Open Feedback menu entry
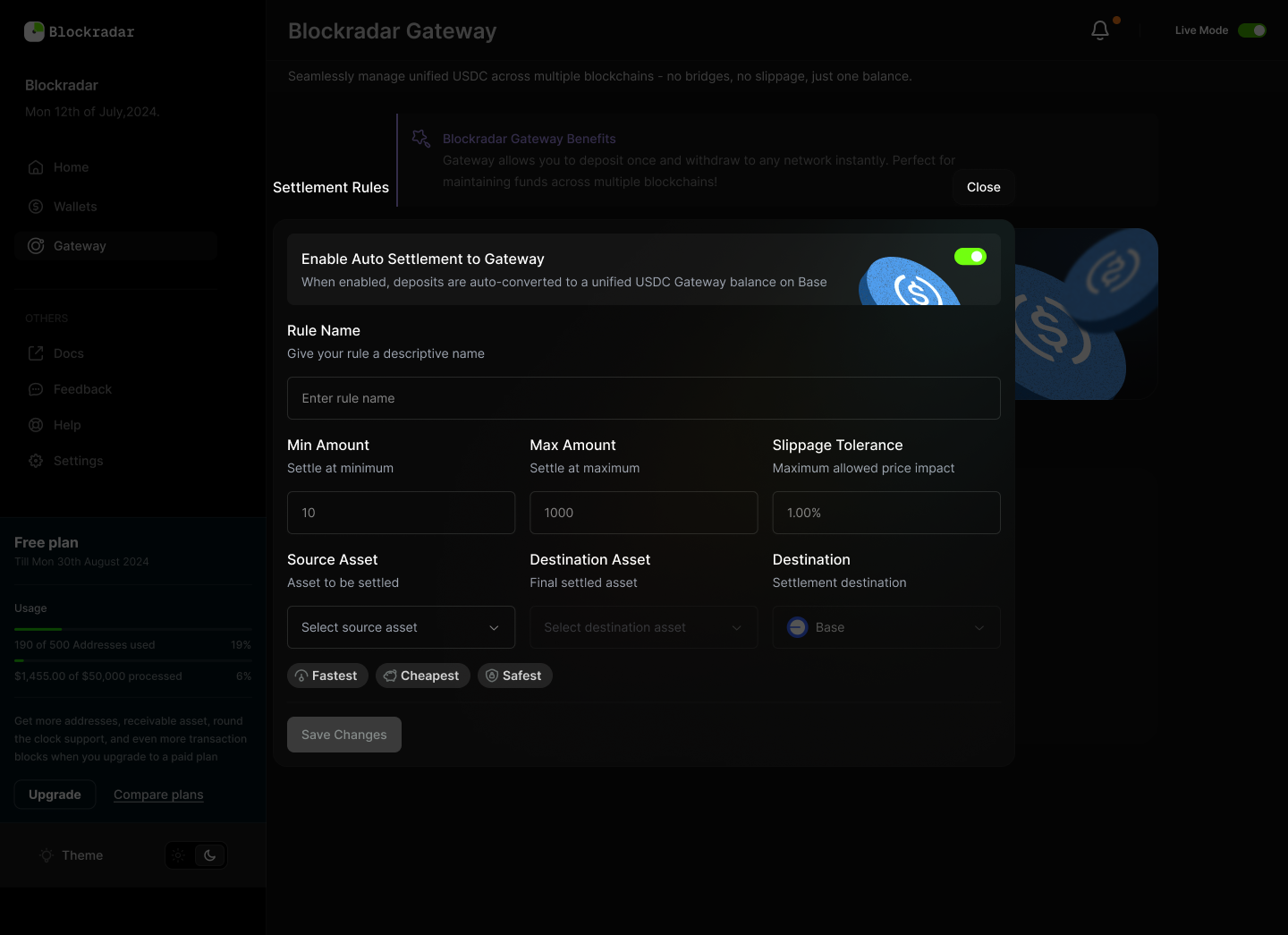Image resolution: width=1288 pixels, height=935 pixels. click(x=115, y=389)
